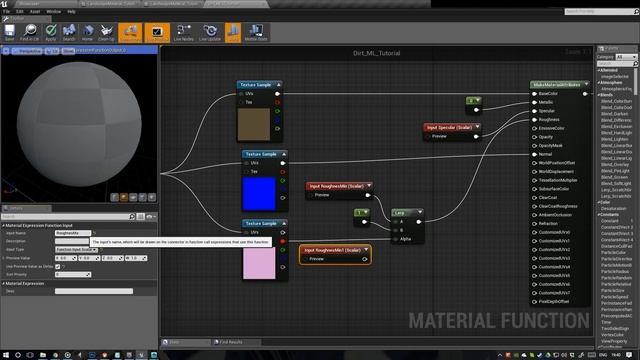Set preview mesh to cylinder shape
The width and height of the screenshot is (640, 360).
point(115,198)
